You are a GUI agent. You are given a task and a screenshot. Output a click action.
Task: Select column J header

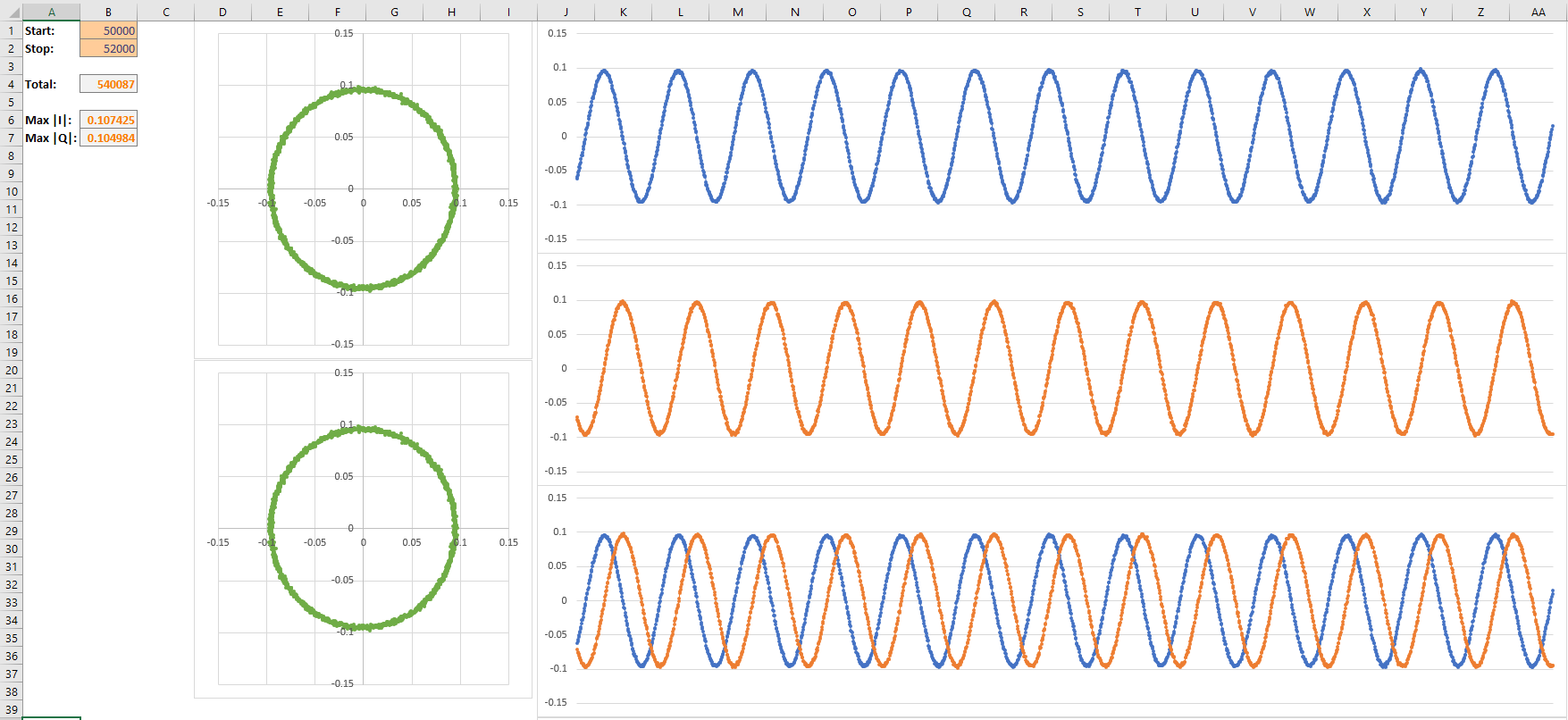coord(566,12)
